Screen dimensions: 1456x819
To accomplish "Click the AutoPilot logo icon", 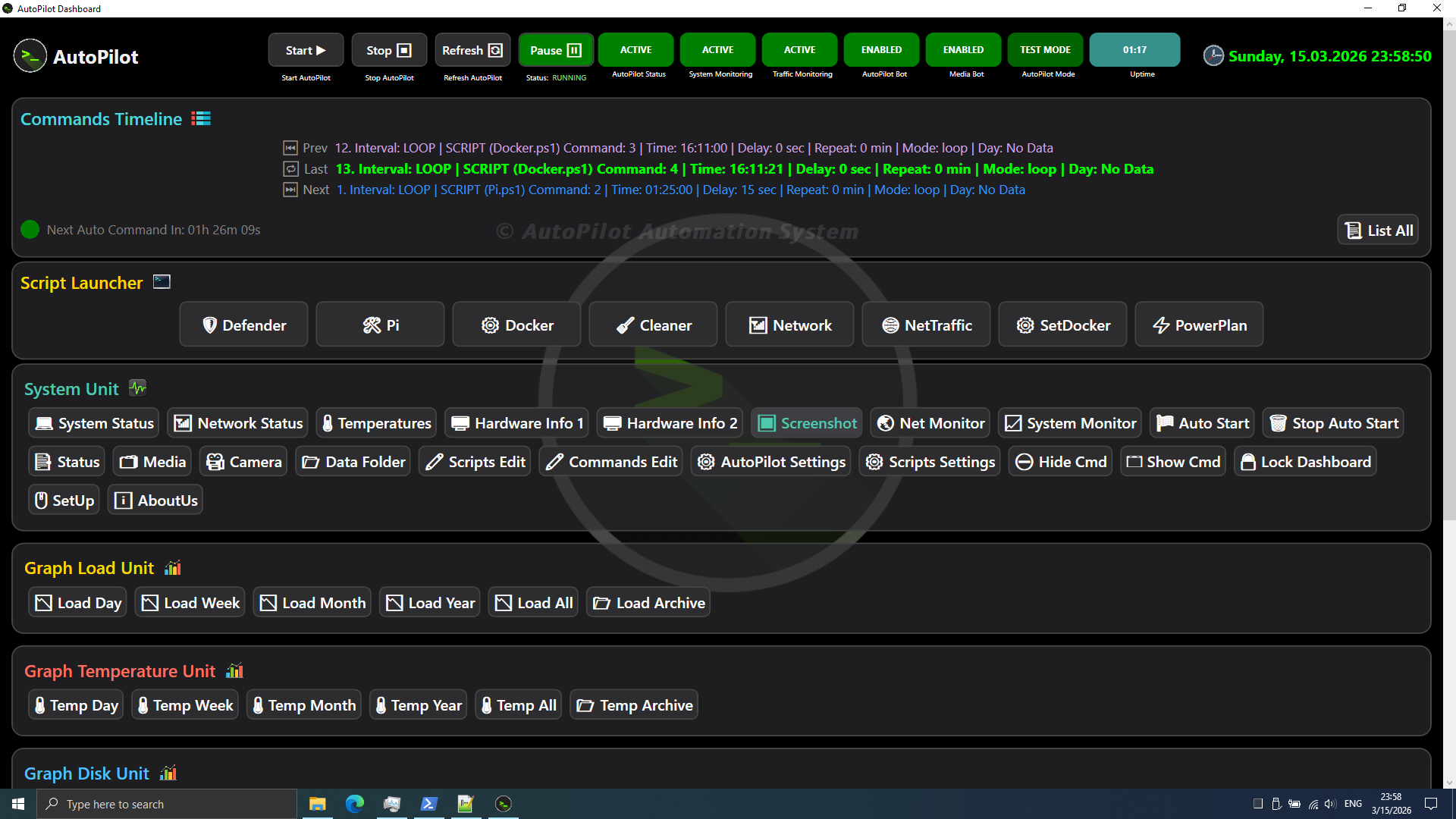I will 30,56.
